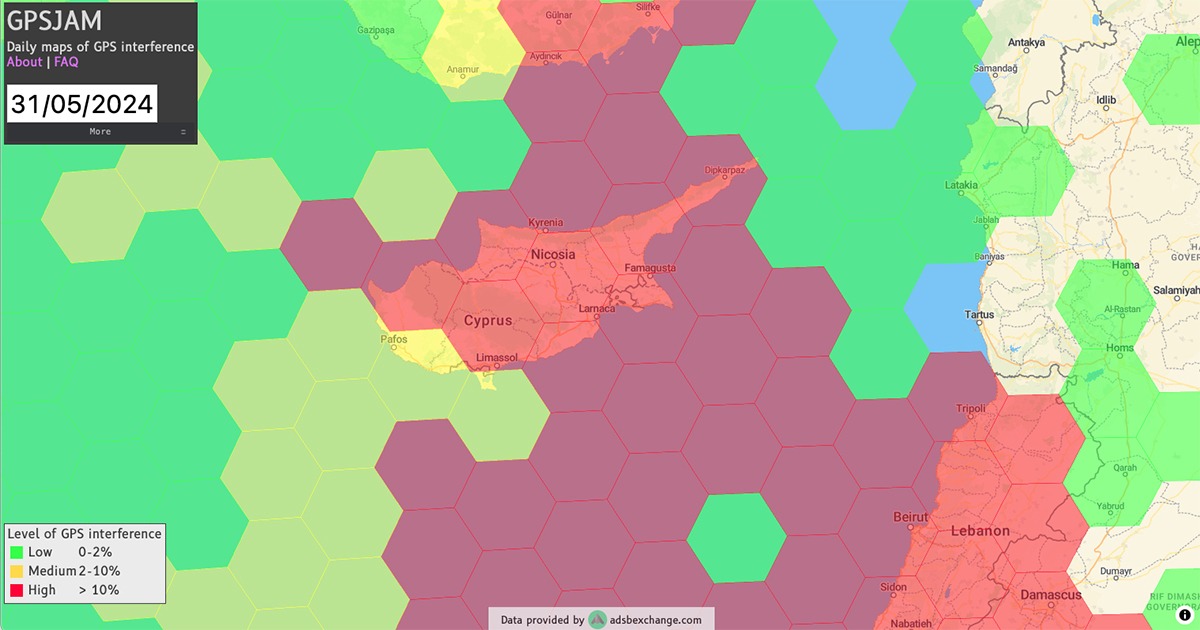
Task: Click the Tripoli city label
Action: coord(971,409)
